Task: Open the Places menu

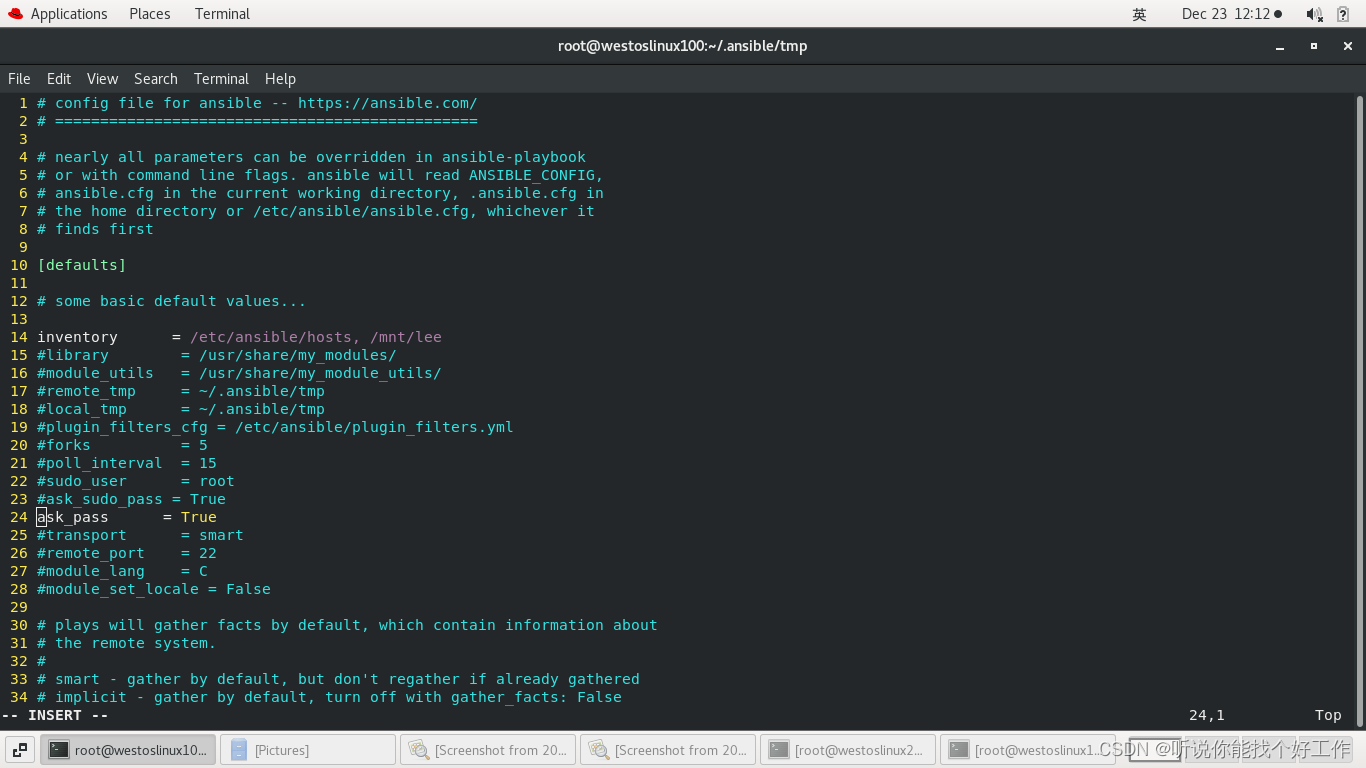Action: 150,14
